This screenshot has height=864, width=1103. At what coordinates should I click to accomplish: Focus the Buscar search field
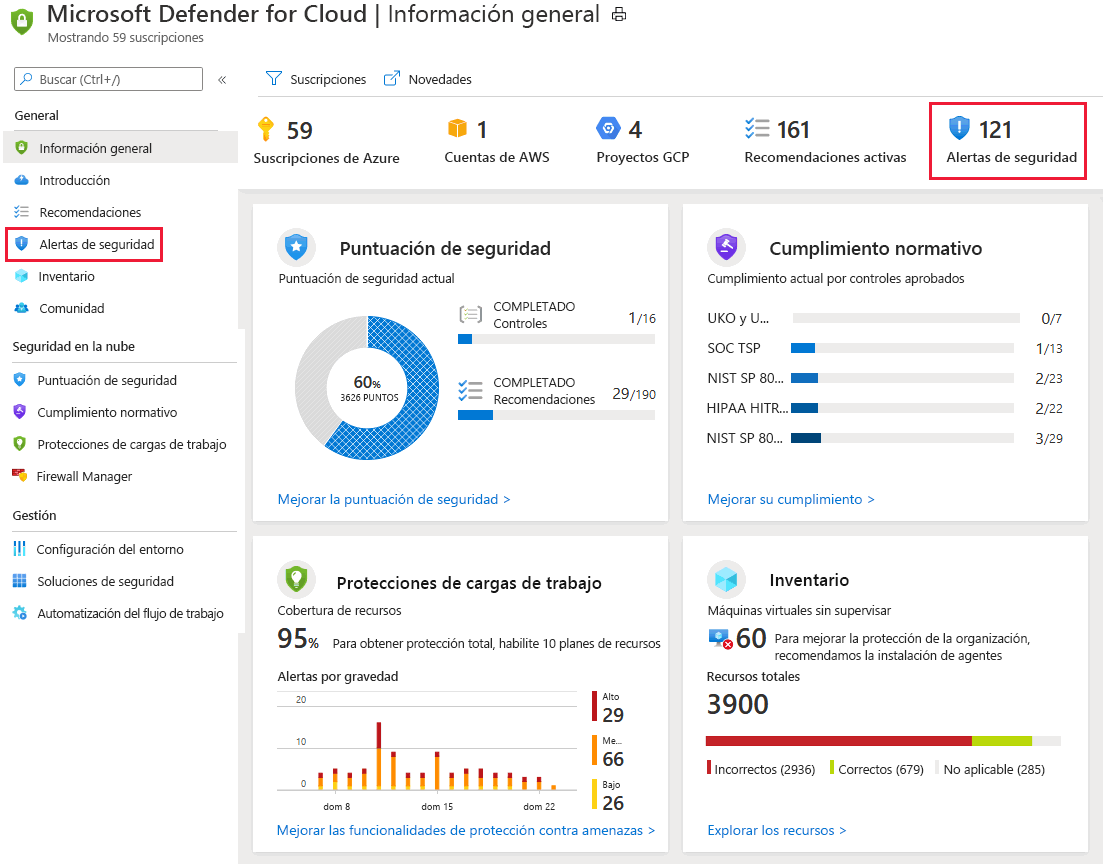[108, 79]
